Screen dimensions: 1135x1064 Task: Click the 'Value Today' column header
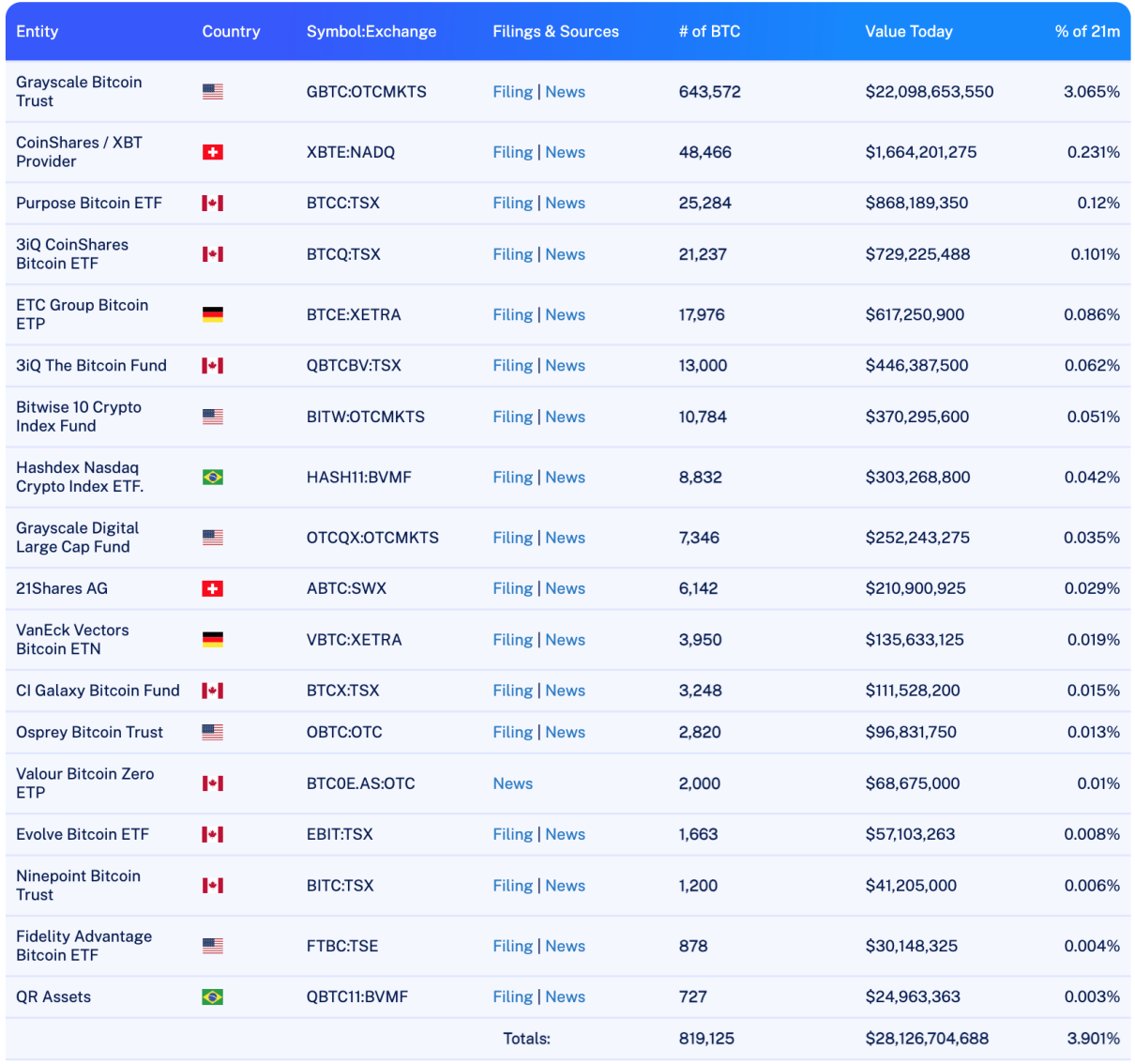pos(908,32)
